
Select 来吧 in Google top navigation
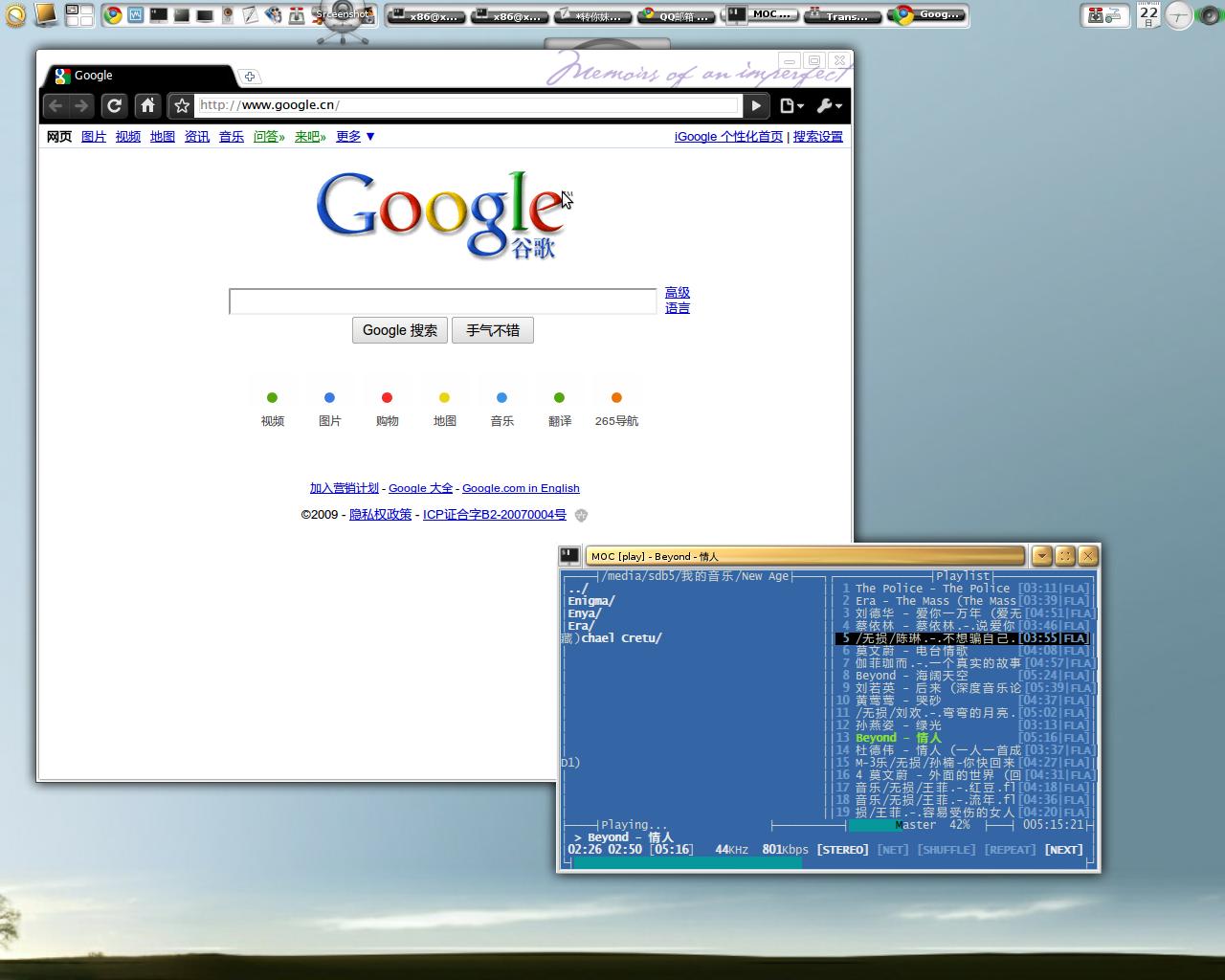[310, 137]
